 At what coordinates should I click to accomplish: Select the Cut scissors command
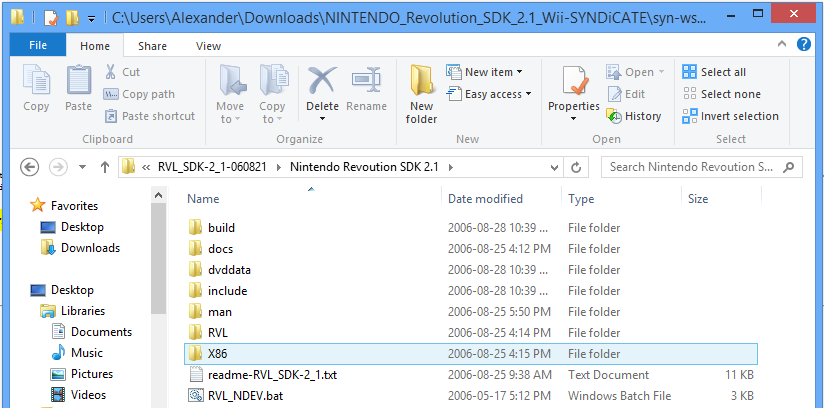click(x=122, y=72)
